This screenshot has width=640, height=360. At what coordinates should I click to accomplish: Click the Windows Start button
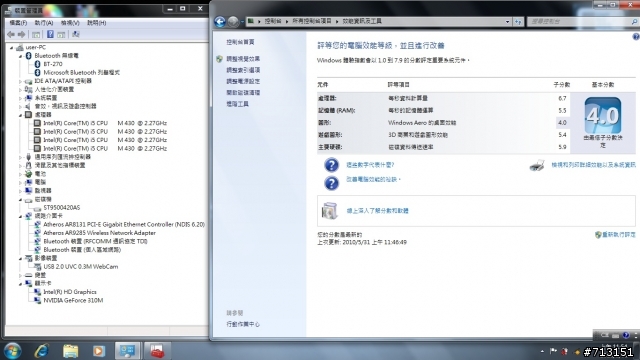tap(12, 351)
